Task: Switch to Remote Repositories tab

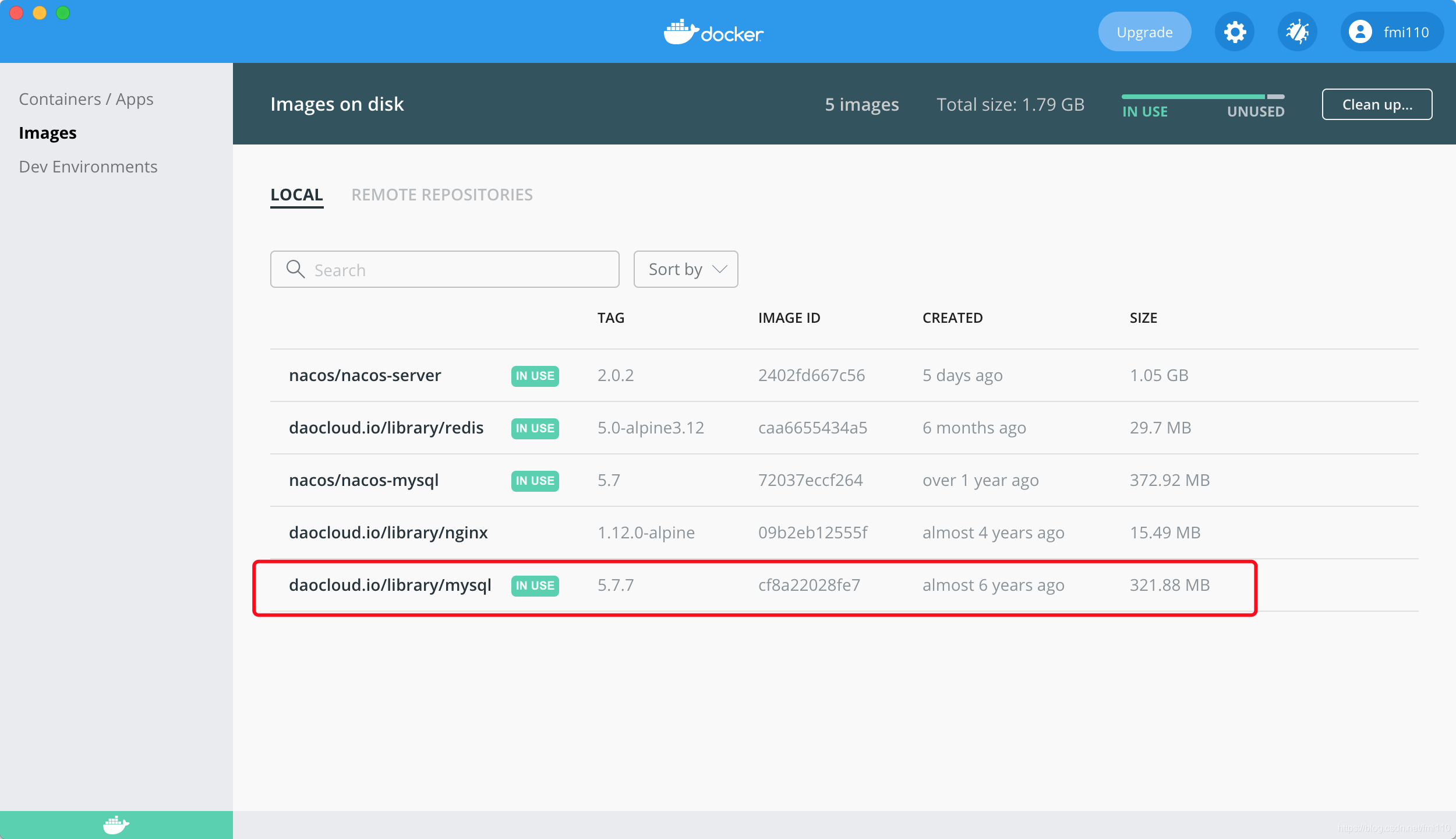Action: (442, 195)
